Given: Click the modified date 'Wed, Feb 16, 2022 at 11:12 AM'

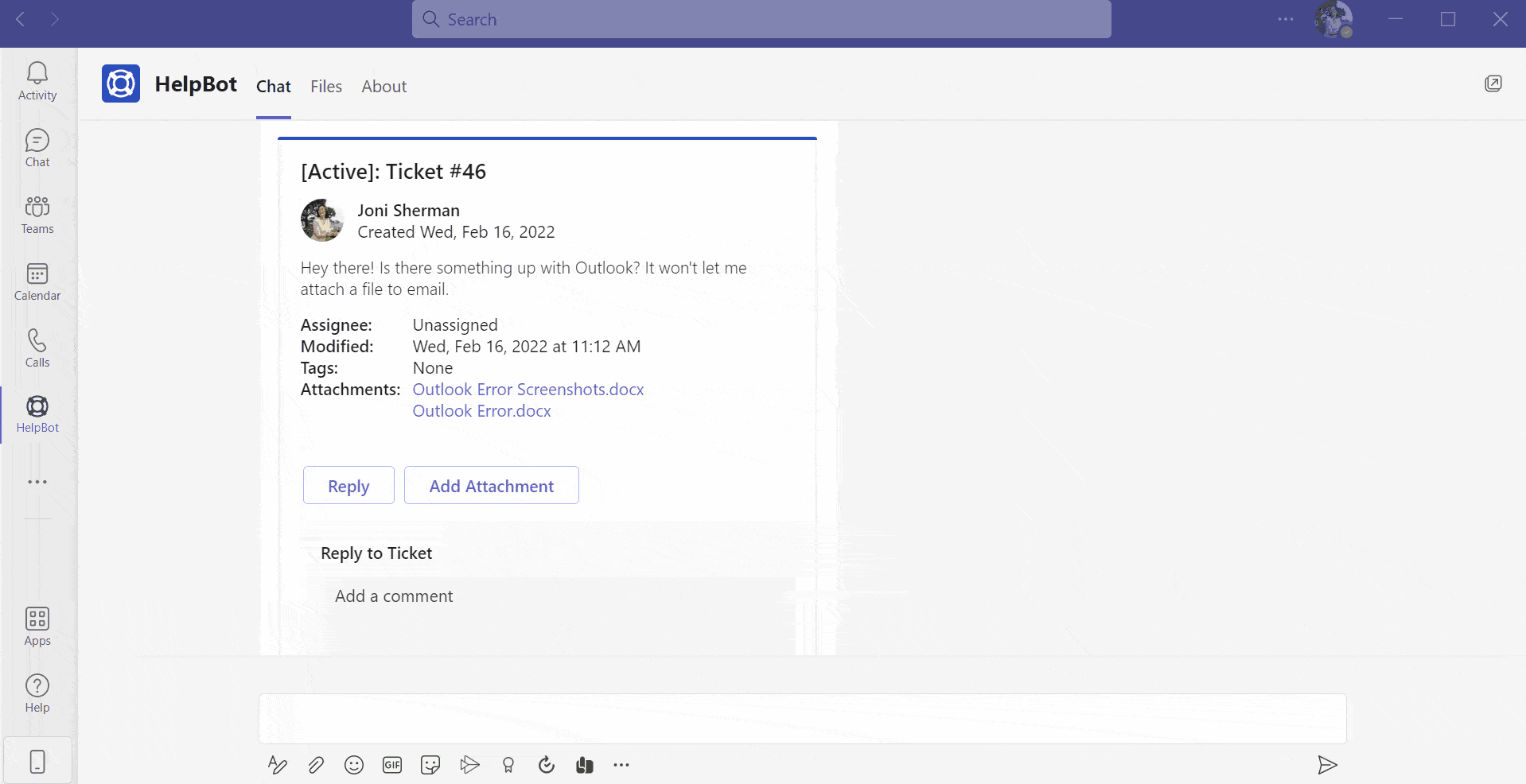Looking at the screenshot, I should coord(527,347).
